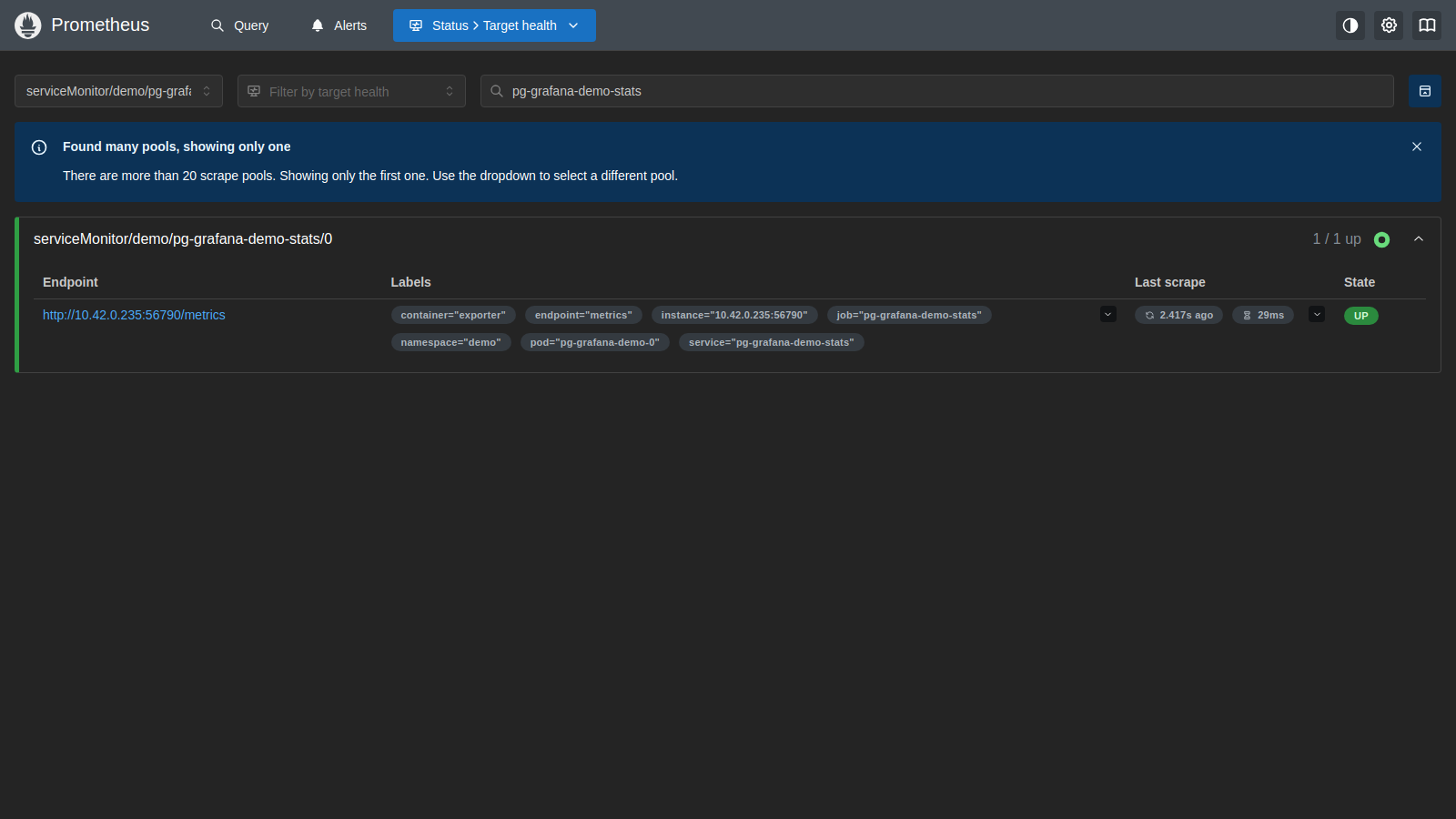
Task: Open the Query page
Action: click(x=240, y=25)
